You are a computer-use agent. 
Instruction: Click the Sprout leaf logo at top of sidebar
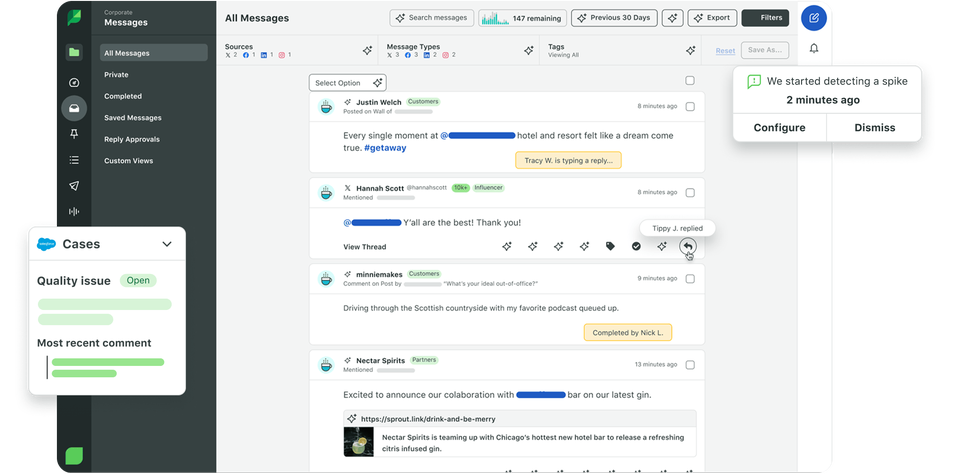click(x=74, y=18)
